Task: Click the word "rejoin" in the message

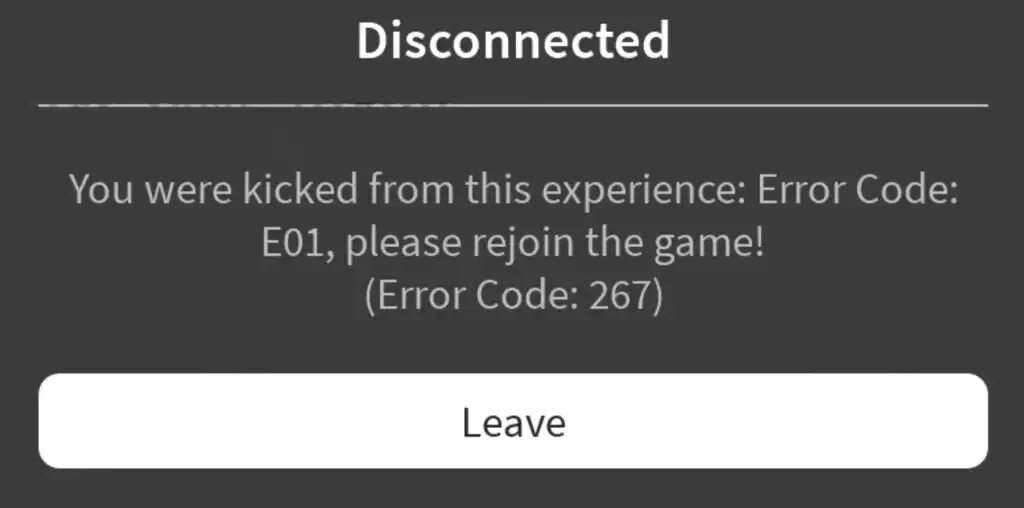Action: click(x=524, y=244)
